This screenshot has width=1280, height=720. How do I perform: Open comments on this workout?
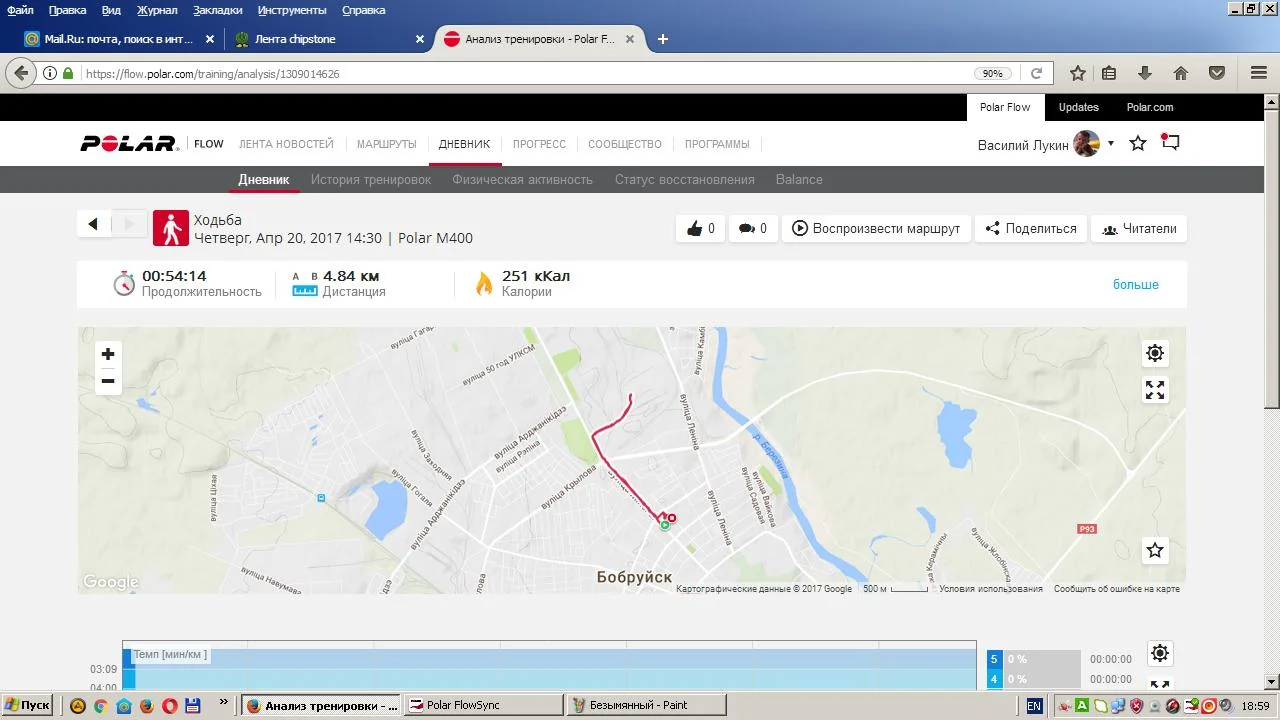[752, 229]
